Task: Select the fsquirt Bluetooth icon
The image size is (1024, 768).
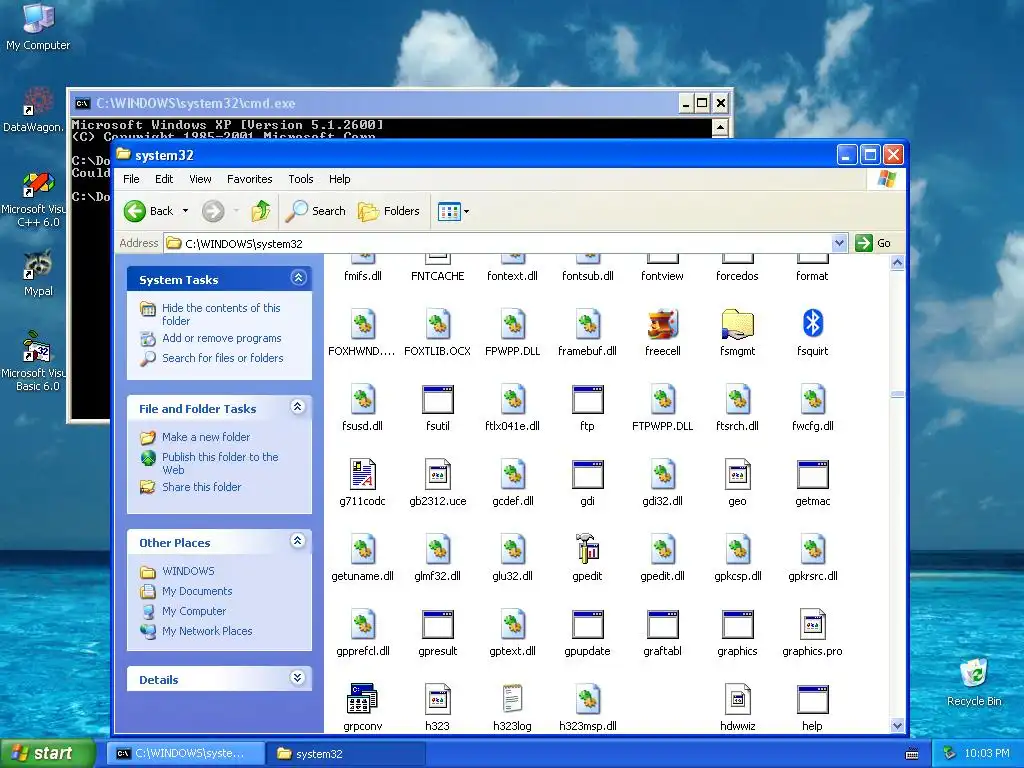Action: click(812, 325)
